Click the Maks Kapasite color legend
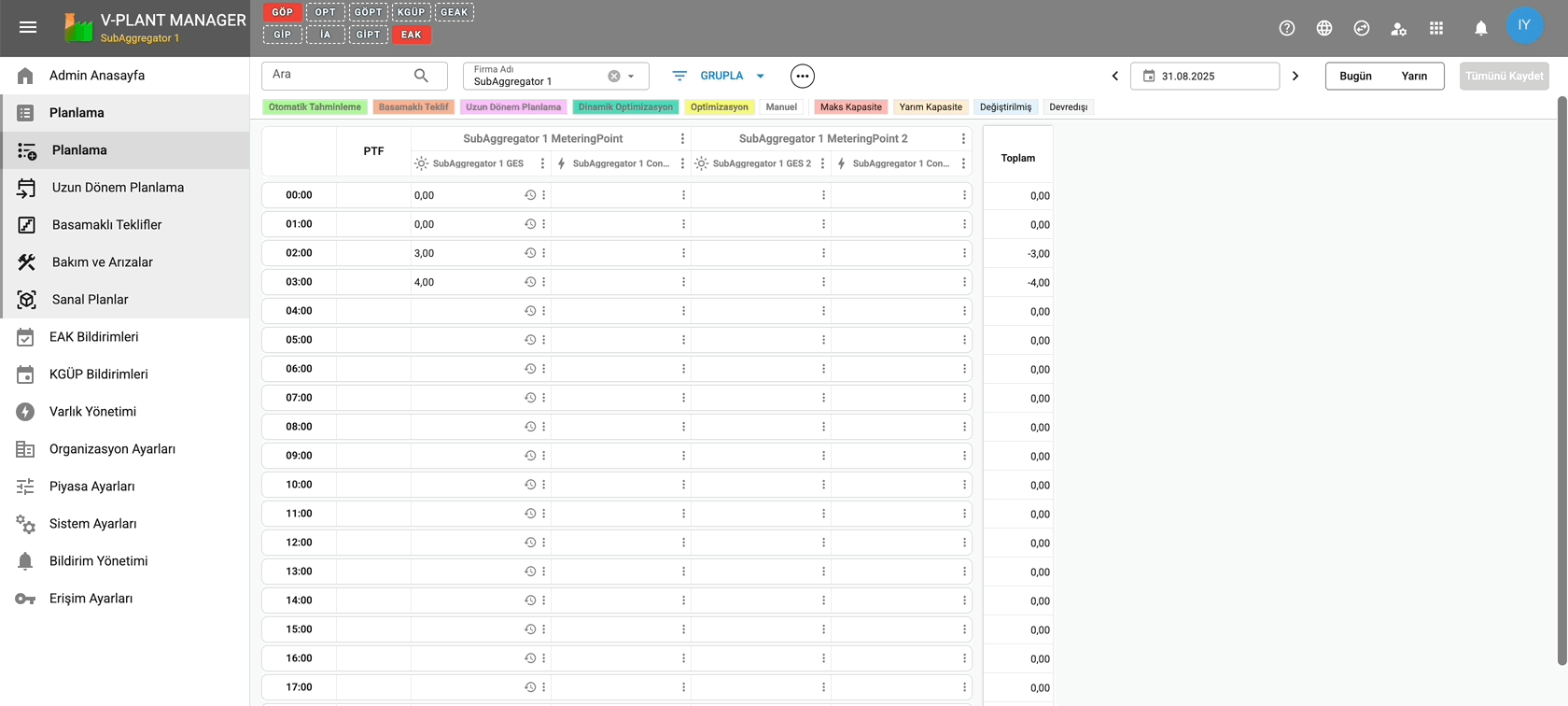This screenshot has width=1568, height=706. [x=850, y=106]
